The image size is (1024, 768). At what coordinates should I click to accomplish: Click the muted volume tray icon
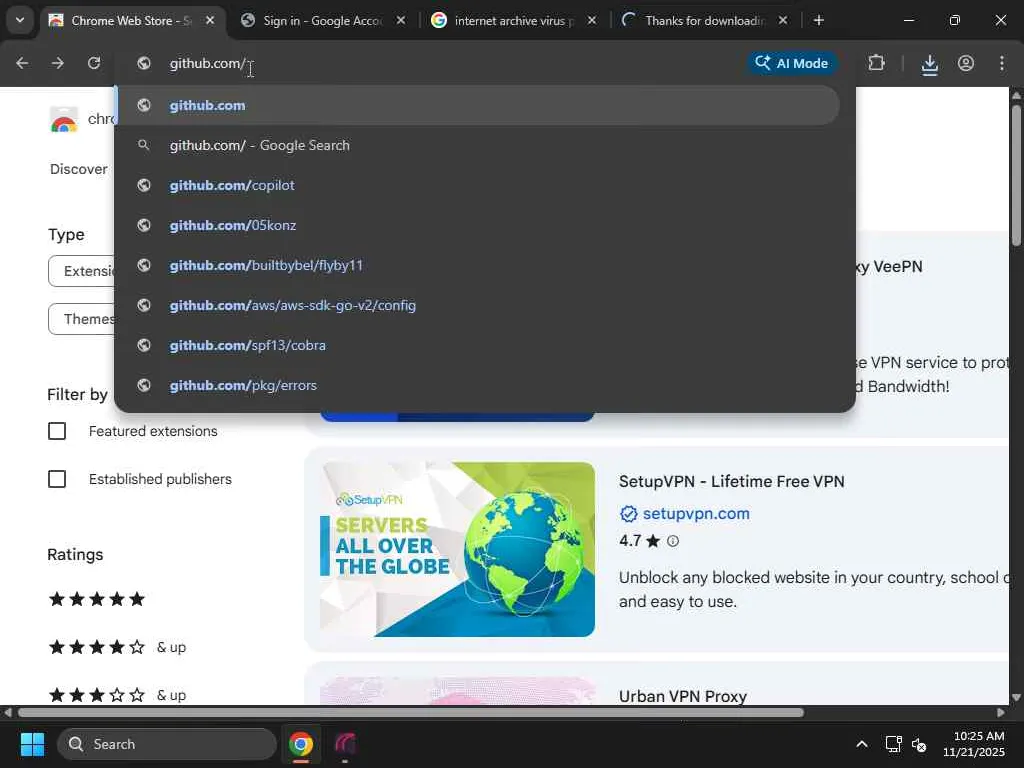pos(919,744)
